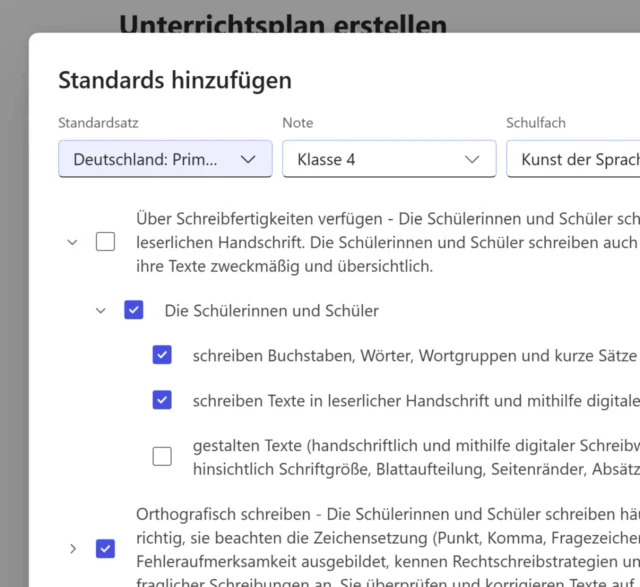Screen dimensions: 640x587
Task: Uncheck 'schreiben Texte in leserlicher Handschrift' checkbox
Action: coord(162,400)
